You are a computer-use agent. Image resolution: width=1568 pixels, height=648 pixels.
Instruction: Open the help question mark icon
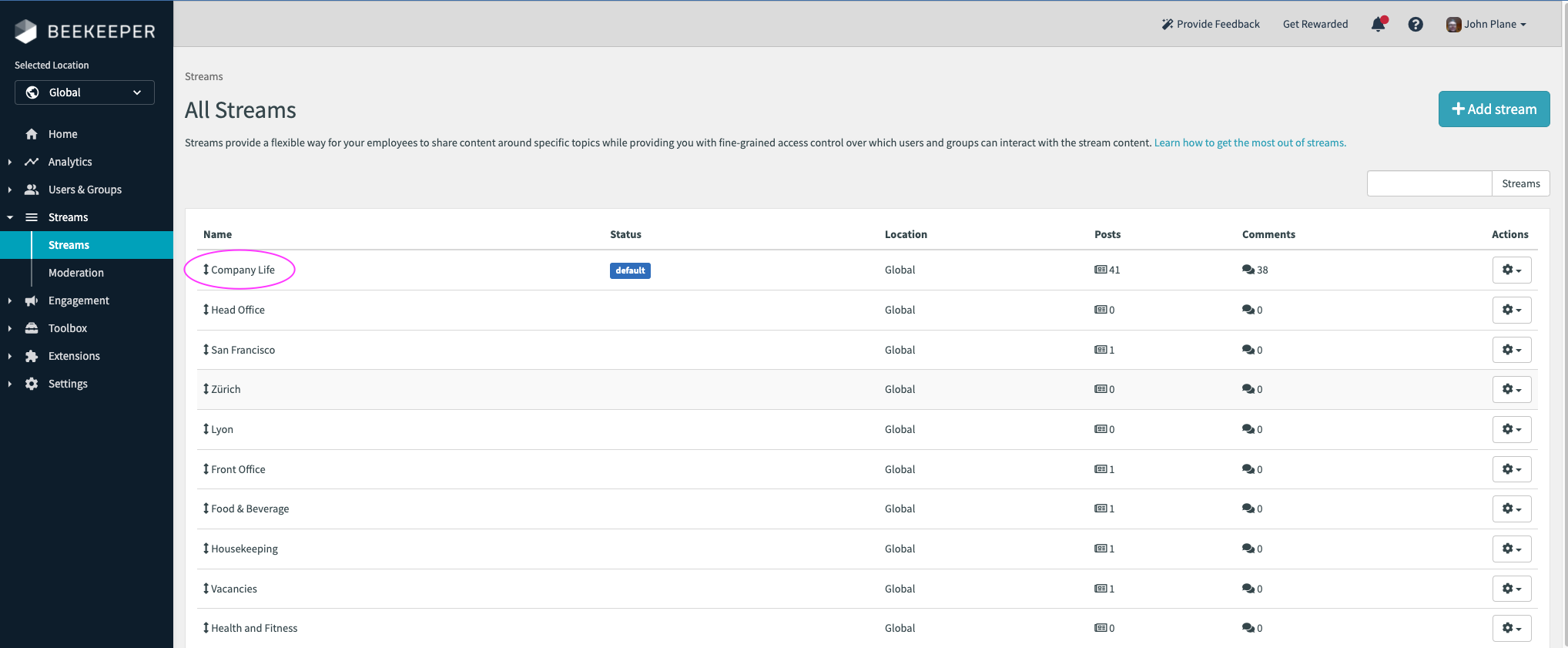pyautogui.click(x=1416, y=25)
